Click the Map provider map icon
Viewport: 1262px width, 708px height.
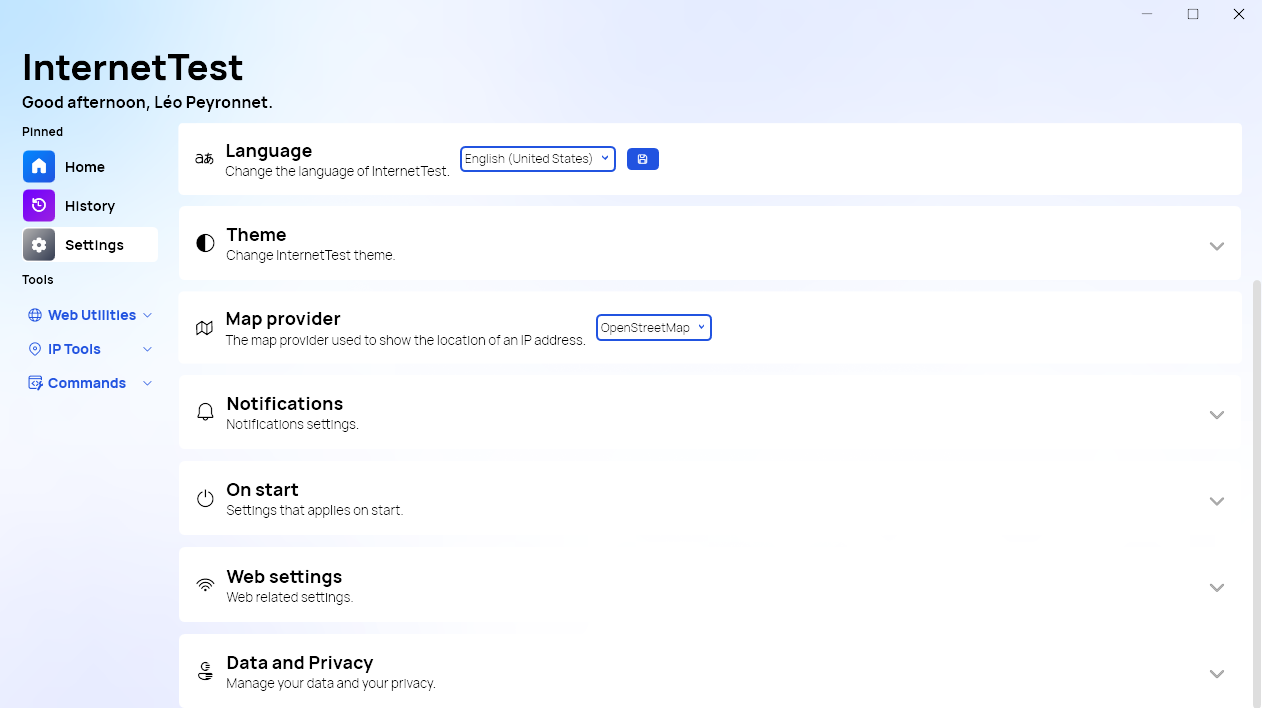204,328
